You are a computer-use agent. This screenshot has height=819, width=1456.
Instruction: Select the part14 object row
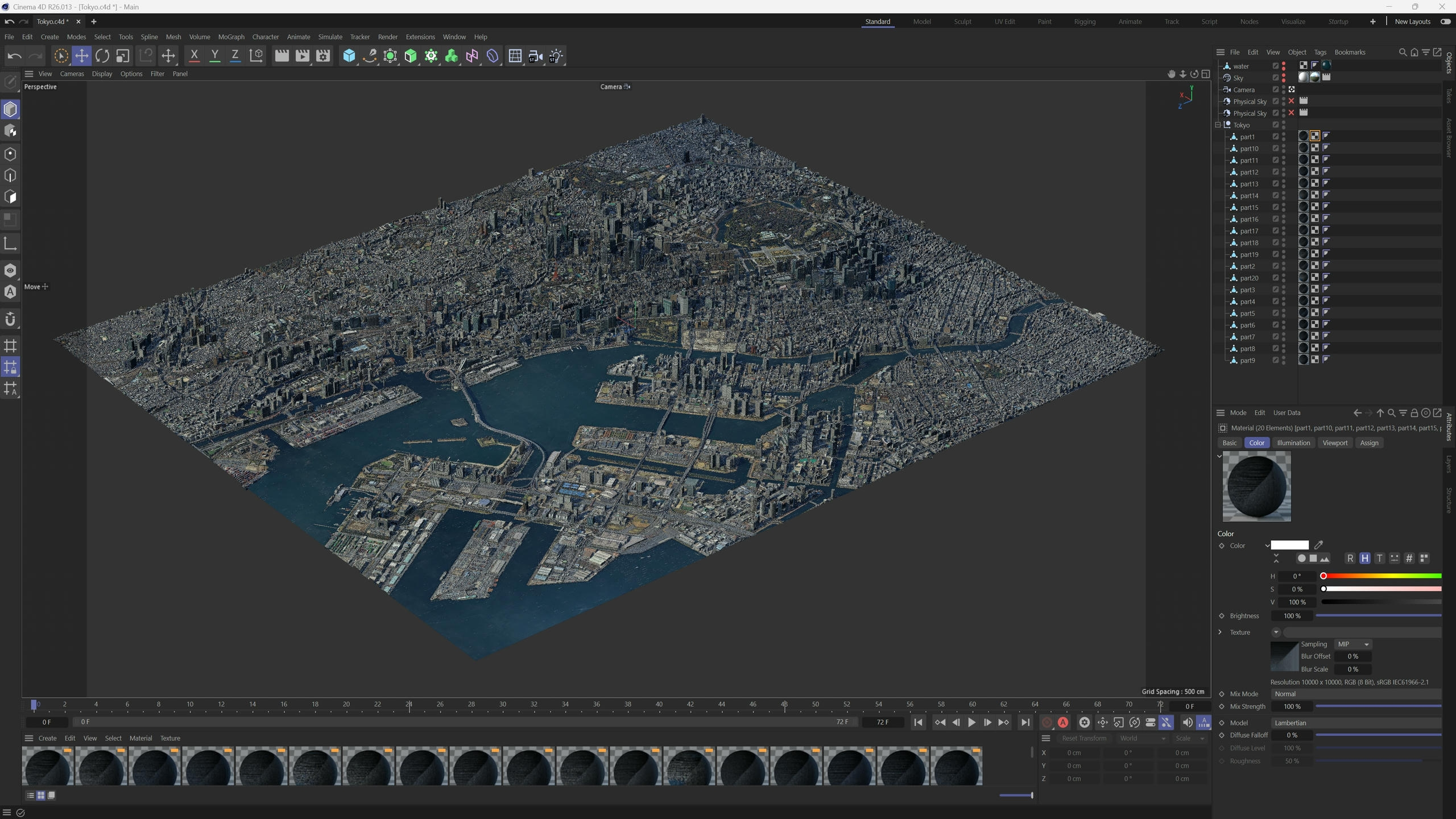coord(1249,196)
